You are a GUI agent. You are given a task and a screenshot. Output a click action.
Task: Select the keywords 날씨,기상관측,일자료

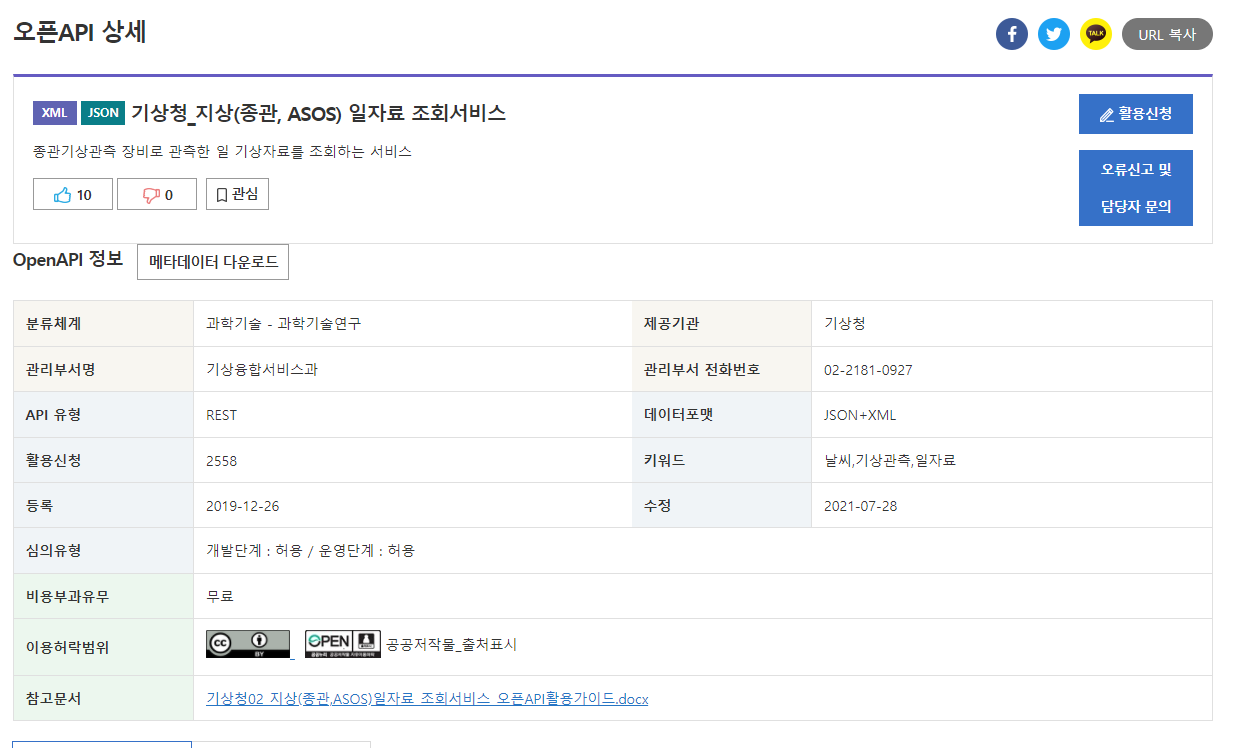coord(890,460)
